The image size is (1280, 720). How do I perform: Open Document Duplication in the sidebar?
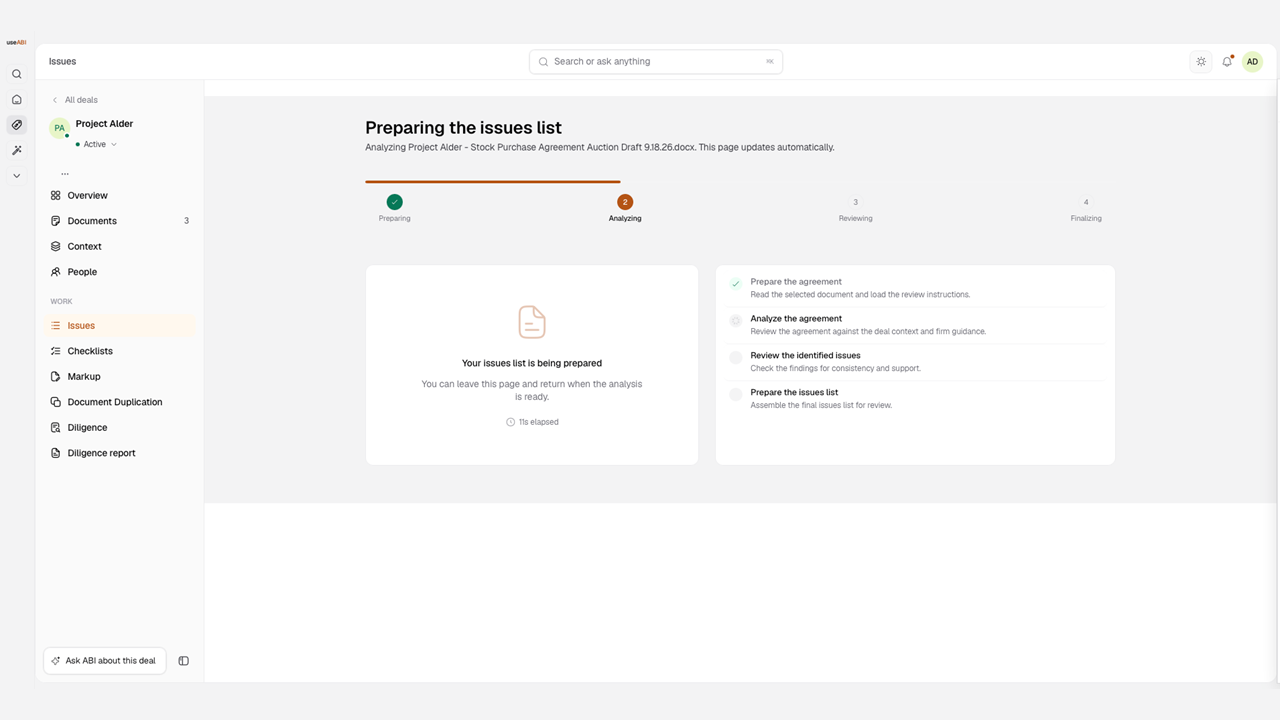(x=120, y=402)
